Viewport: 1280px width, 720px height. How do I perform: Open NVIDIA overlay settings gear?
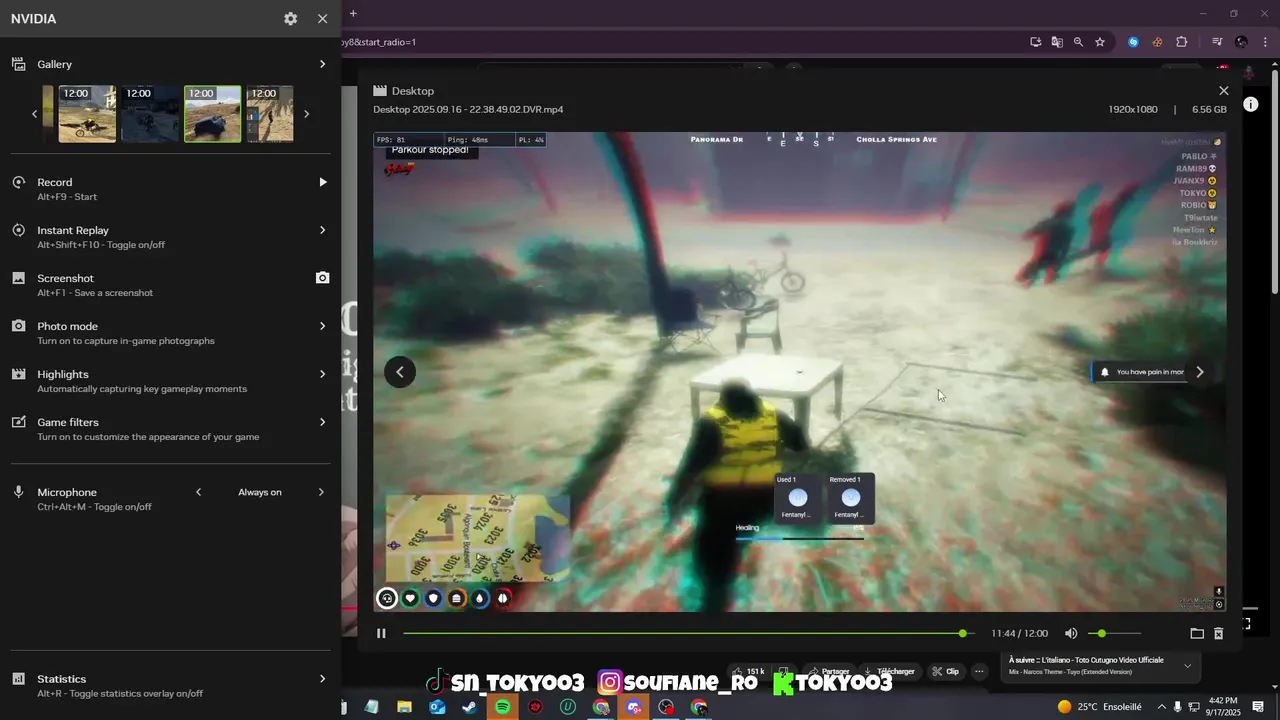pyautogui.click(x=290, y=19)
